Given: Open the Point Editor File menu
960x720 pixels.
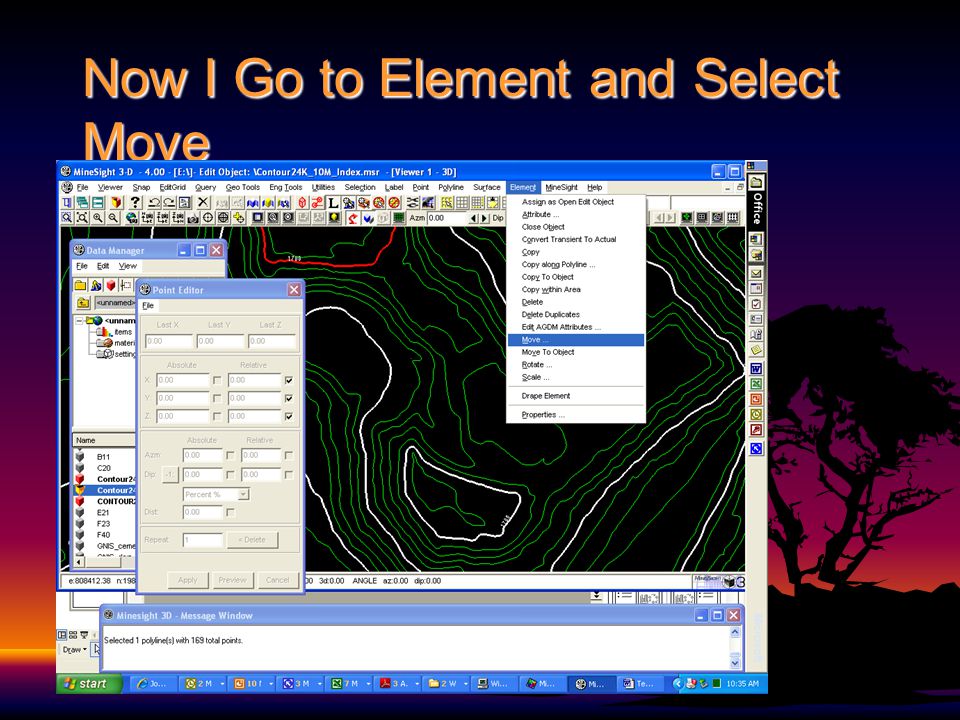Looking at the screenshot, I should pyautogui.click(x=148, y=306).
